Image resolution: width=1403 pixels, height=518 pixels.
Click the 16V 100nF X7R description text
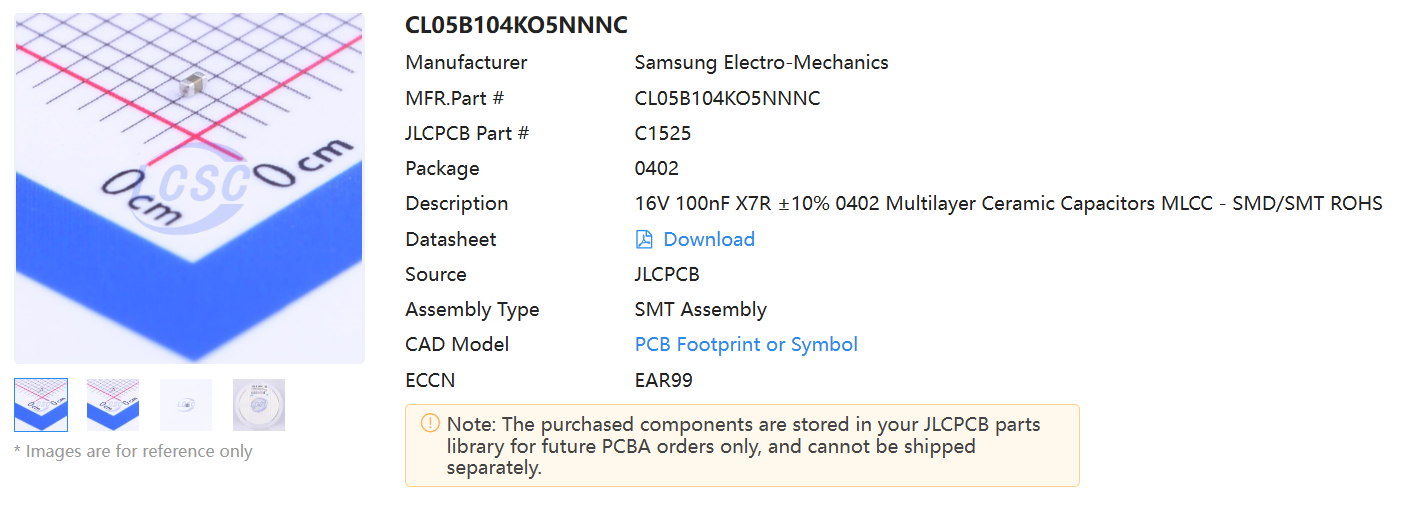click(x=1008, y=203)
